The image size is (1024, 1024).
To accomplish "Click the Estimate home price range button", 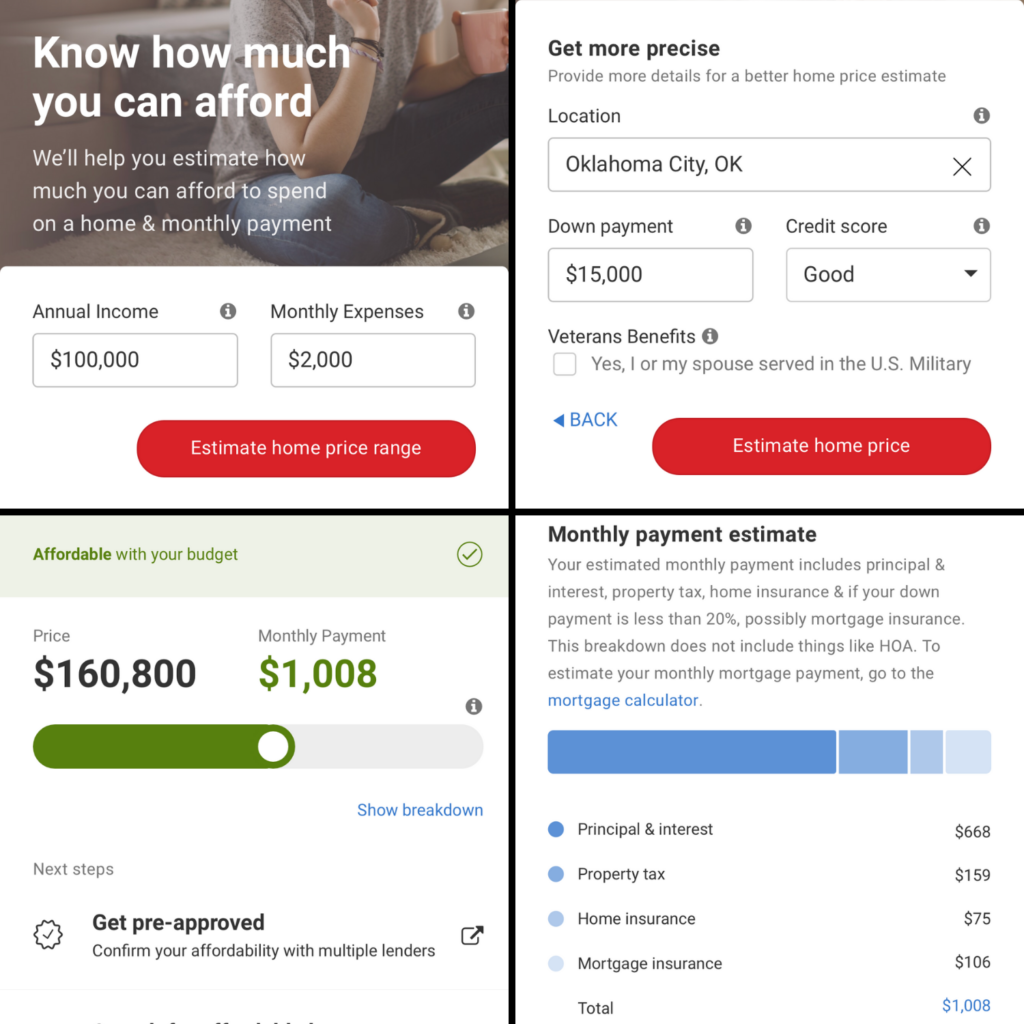I will pos(306,448).
